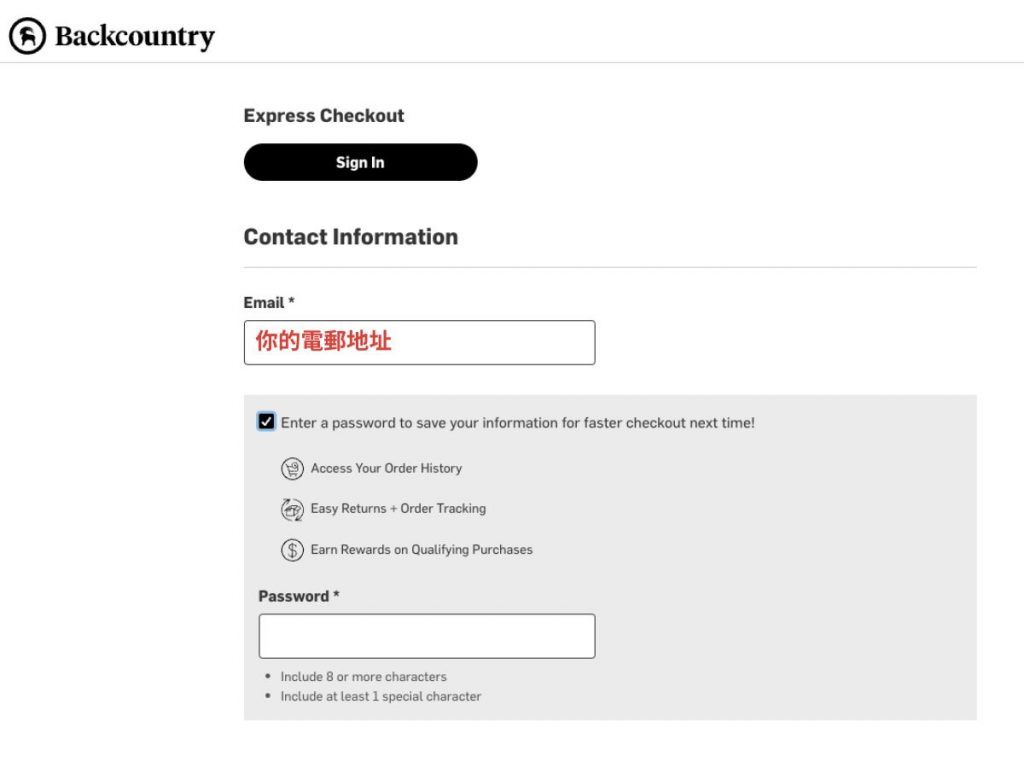The image size is (1024, 768).
Task: Click the 'Enter a password to save' label
Action: tap(517, 423)
